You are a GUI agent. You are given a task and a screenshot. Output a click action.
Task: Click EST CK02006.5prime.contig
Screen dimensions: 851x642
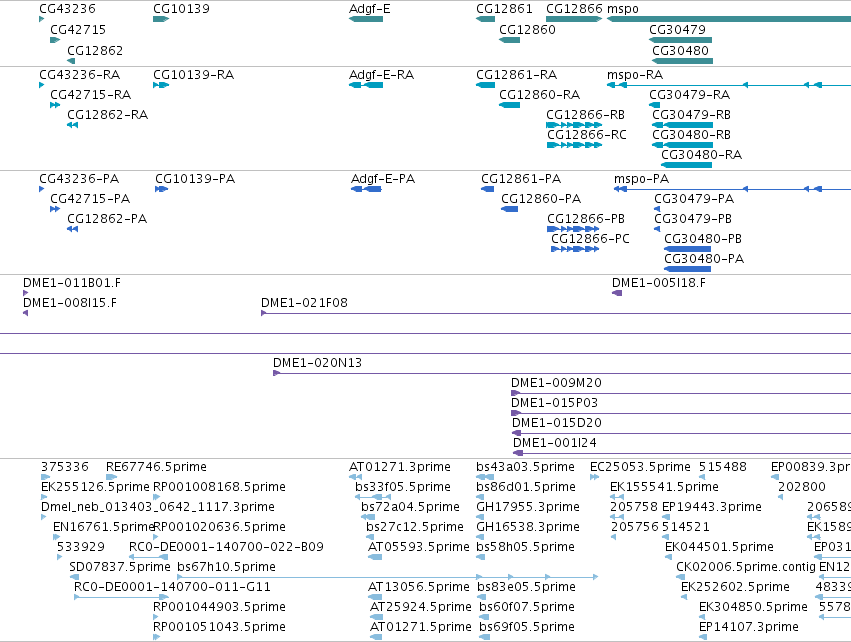746,567
